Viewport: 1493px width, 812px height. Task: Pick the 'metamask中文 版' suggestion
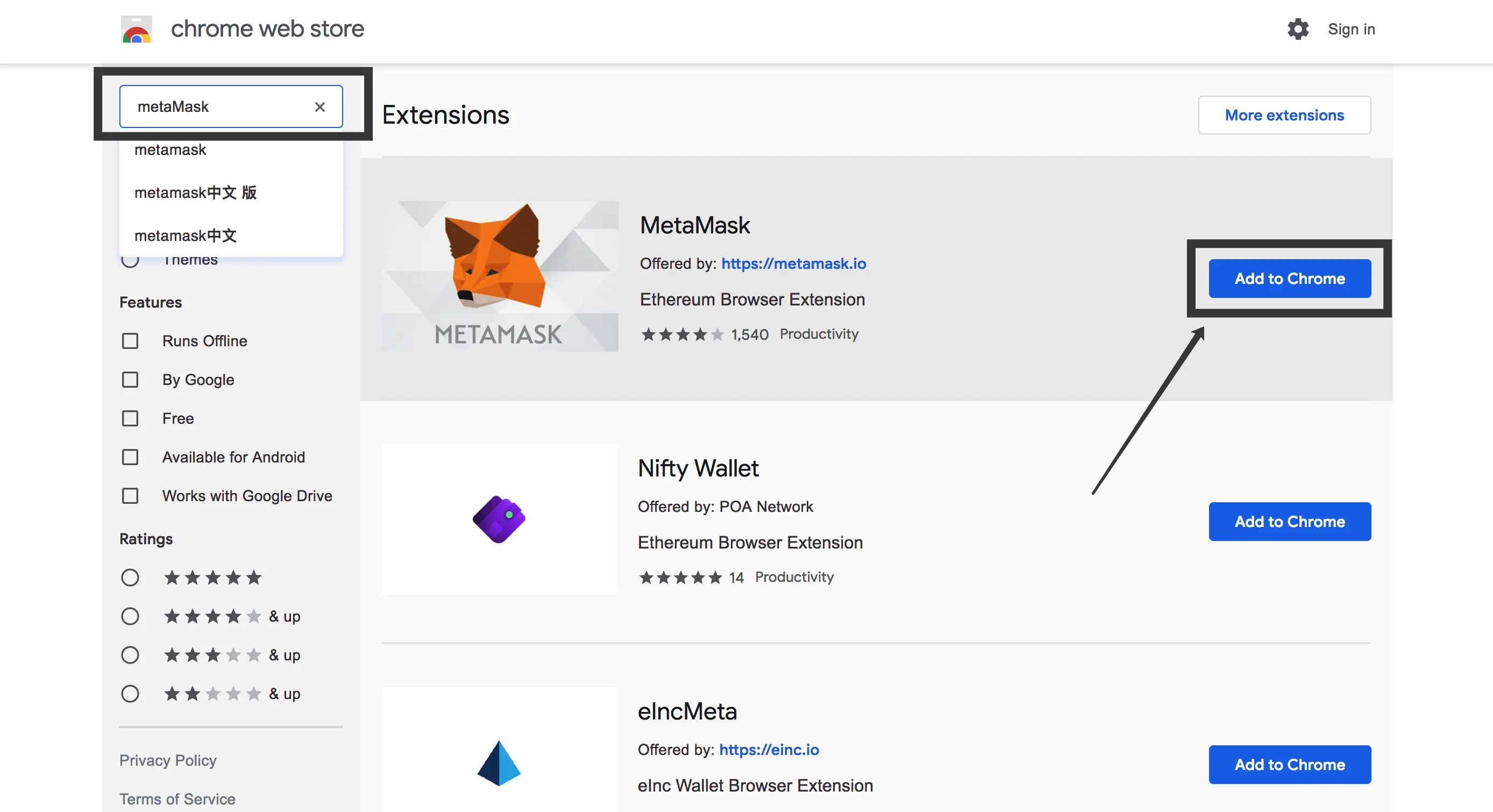click(195, 193)
